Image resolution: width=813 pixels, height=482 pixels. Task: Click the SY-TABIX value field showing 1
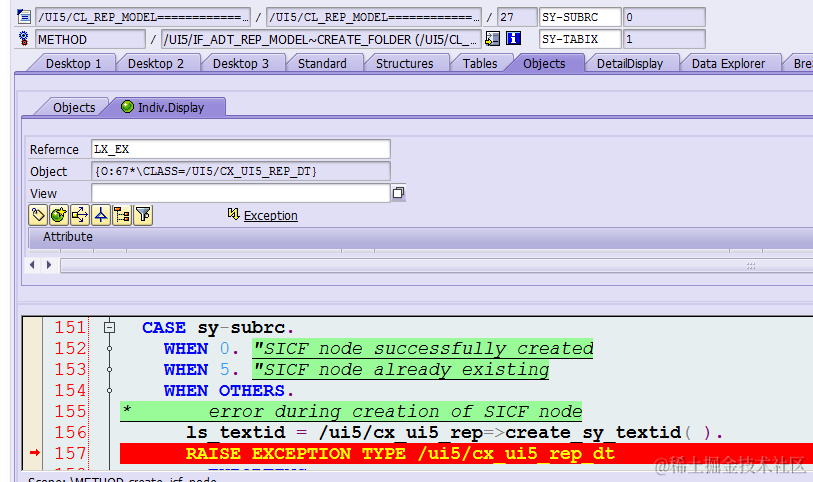click(x=664, y=39)
